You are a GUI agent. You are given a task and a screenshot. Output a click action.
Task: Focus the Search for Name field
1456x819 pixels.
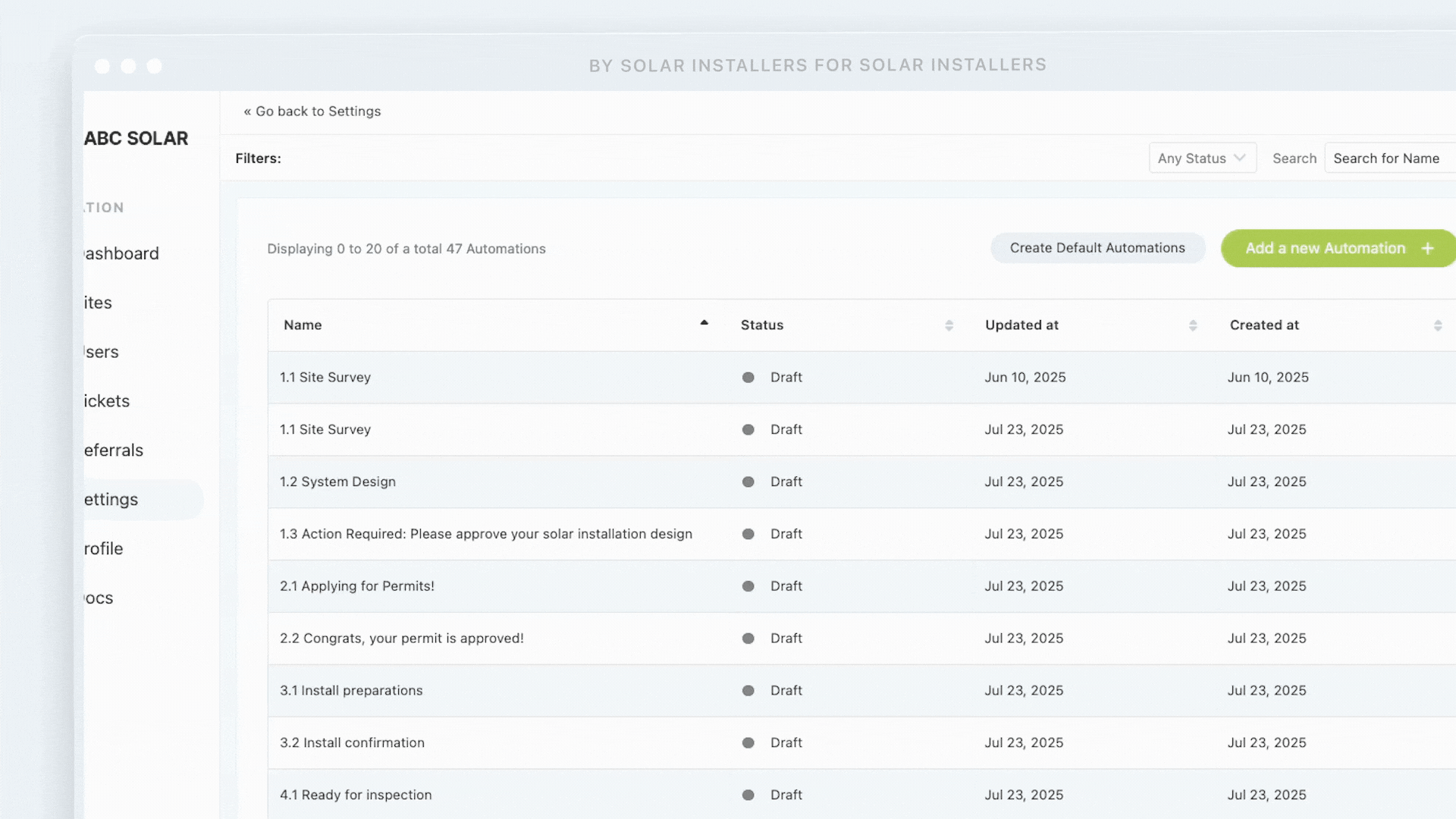[x=1388, y=158]
